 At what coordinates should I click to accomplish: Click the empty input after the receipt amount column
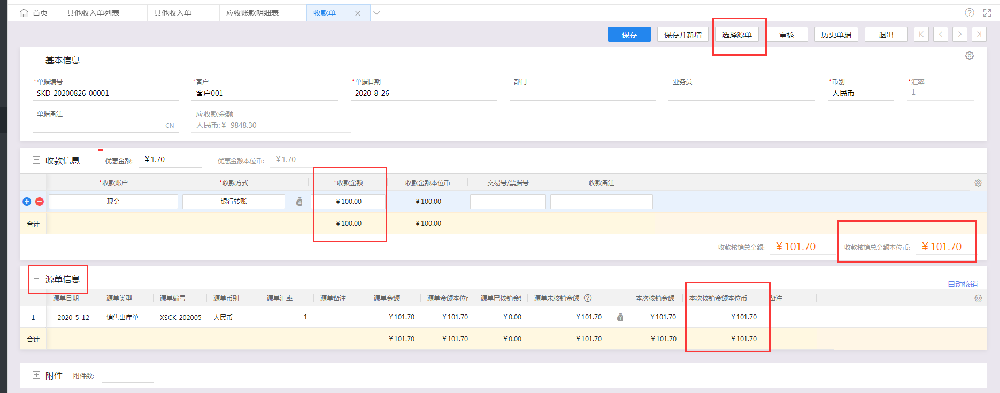508,202
